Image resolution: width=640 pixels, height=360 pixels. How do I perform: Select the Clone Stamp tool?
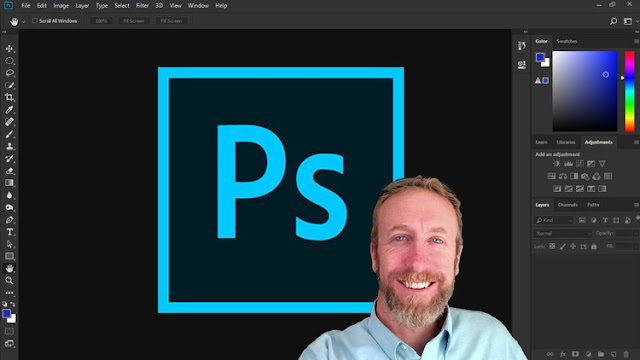(x=9, y=146)
